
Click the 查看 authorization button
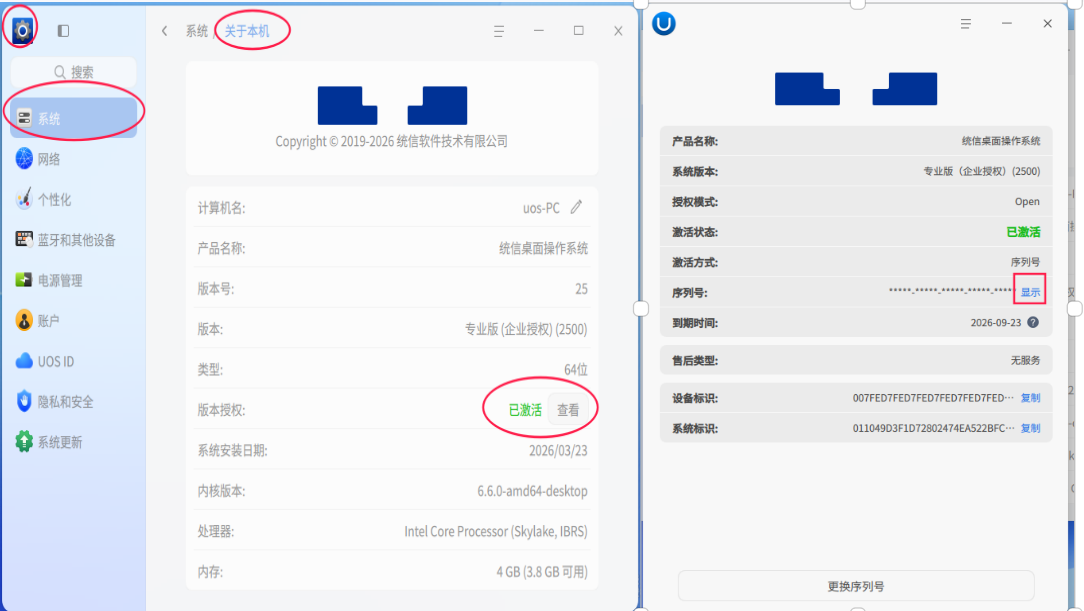568,410
